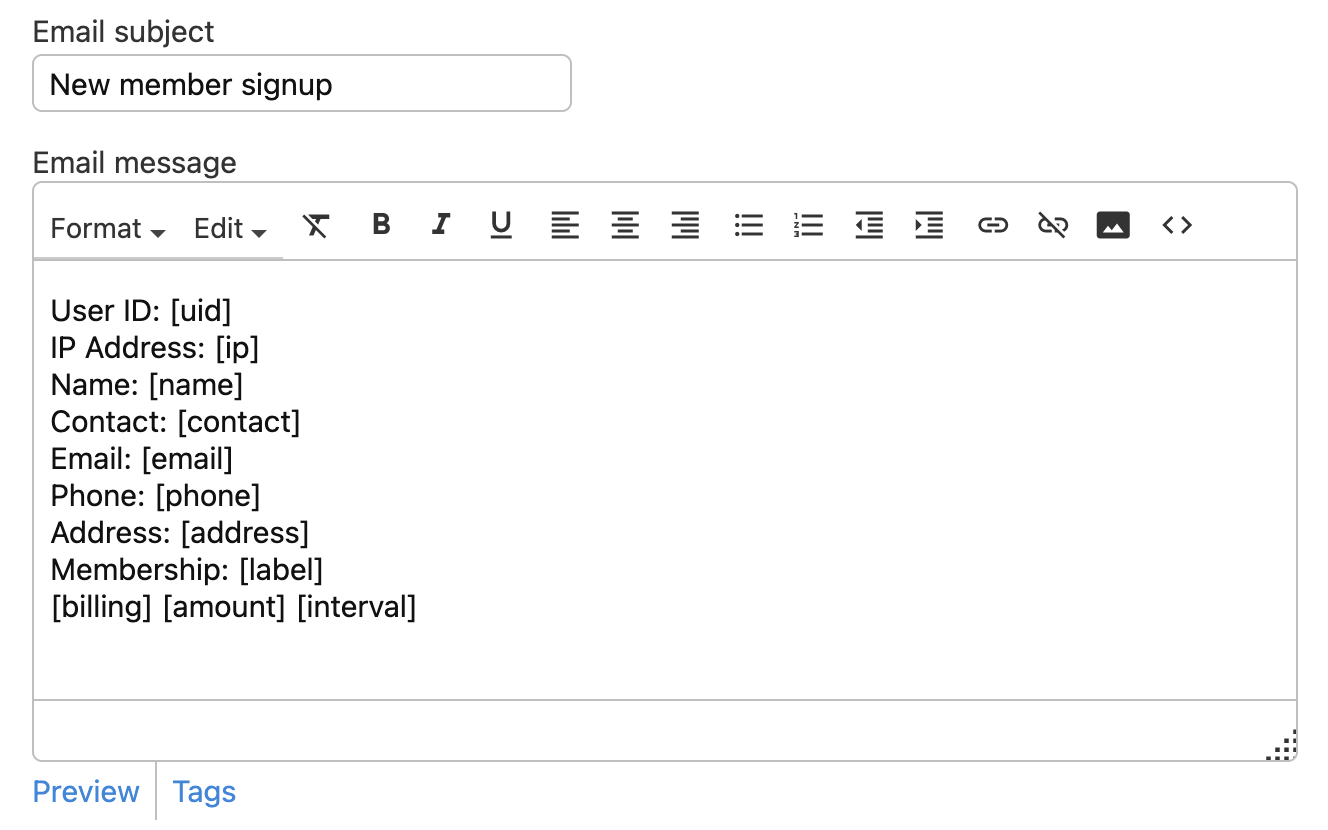Open the Edit dropdown menu

[230, 229]
